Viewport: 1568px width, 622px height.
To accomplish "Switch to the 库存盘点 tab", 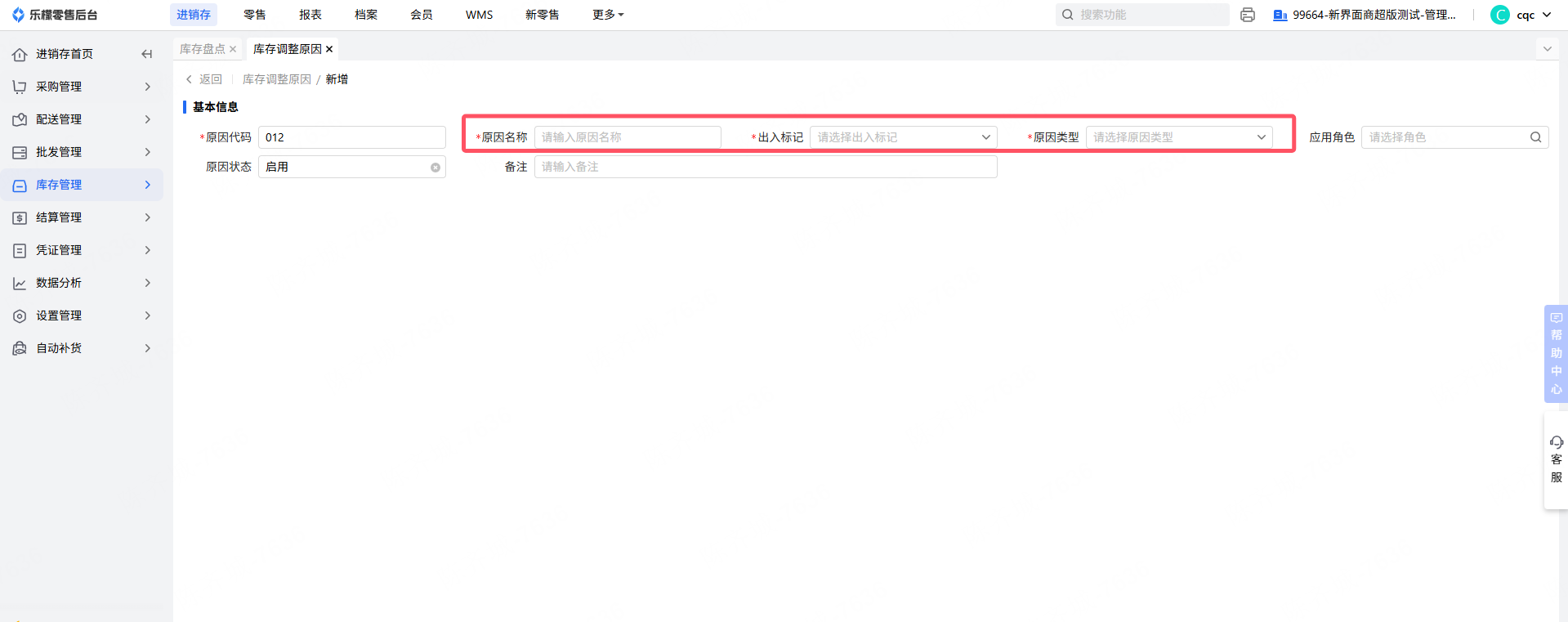I will 203,49.
